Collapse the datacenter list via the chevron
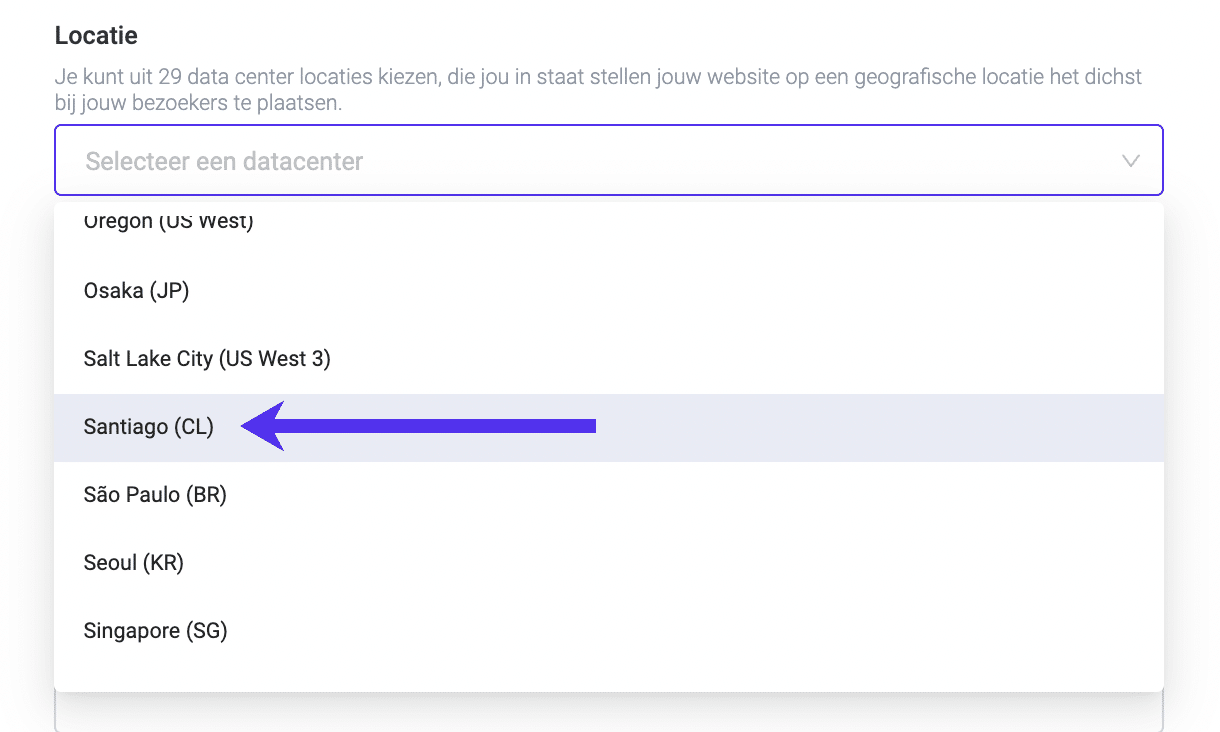The width and height of the screenshot is (1220, 732). click(1130, 160)
